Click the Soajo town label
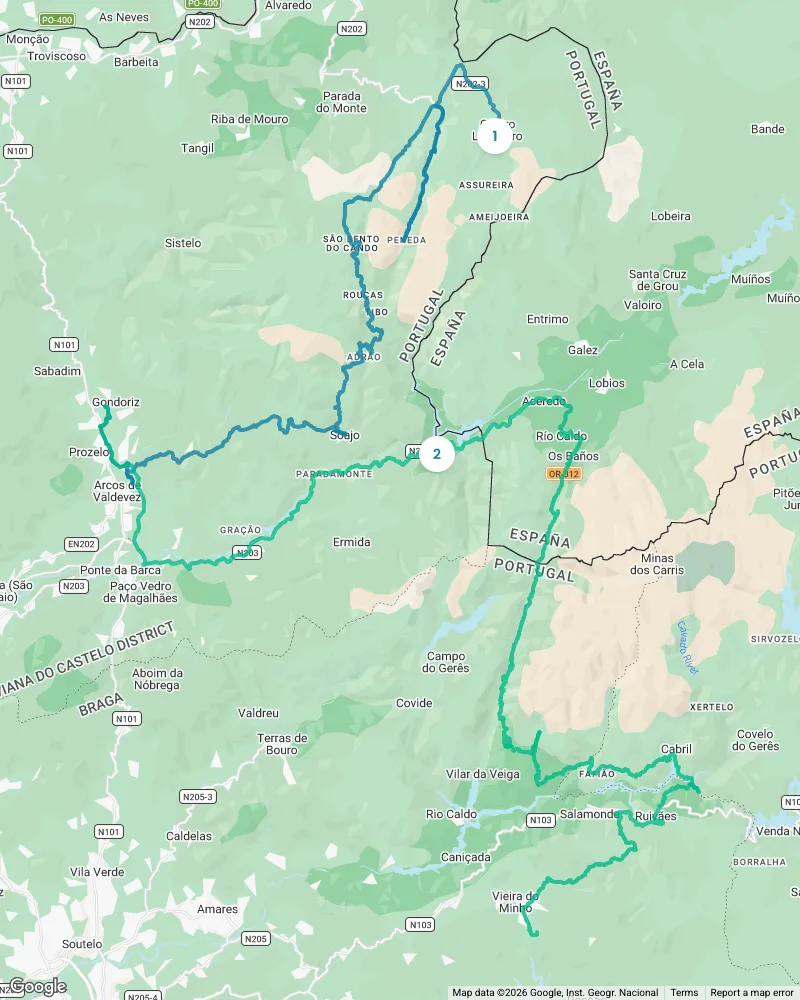800x1000 pixels. pyautogui.click(x=345, y=436)
